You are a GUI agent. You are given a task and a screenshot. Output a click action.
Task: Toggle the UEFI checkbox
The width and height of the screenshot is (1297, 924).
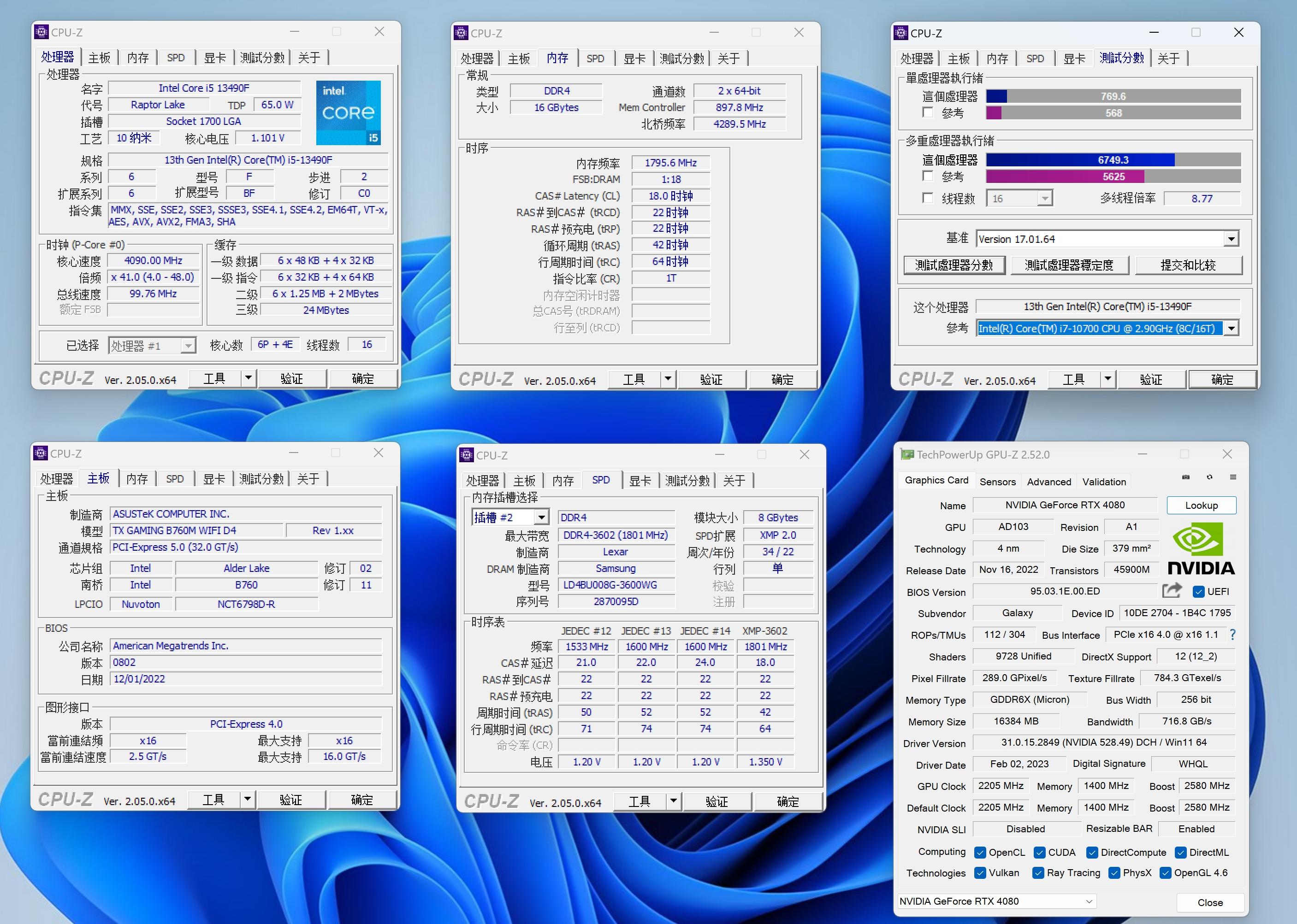click(x=1198, y=592)
